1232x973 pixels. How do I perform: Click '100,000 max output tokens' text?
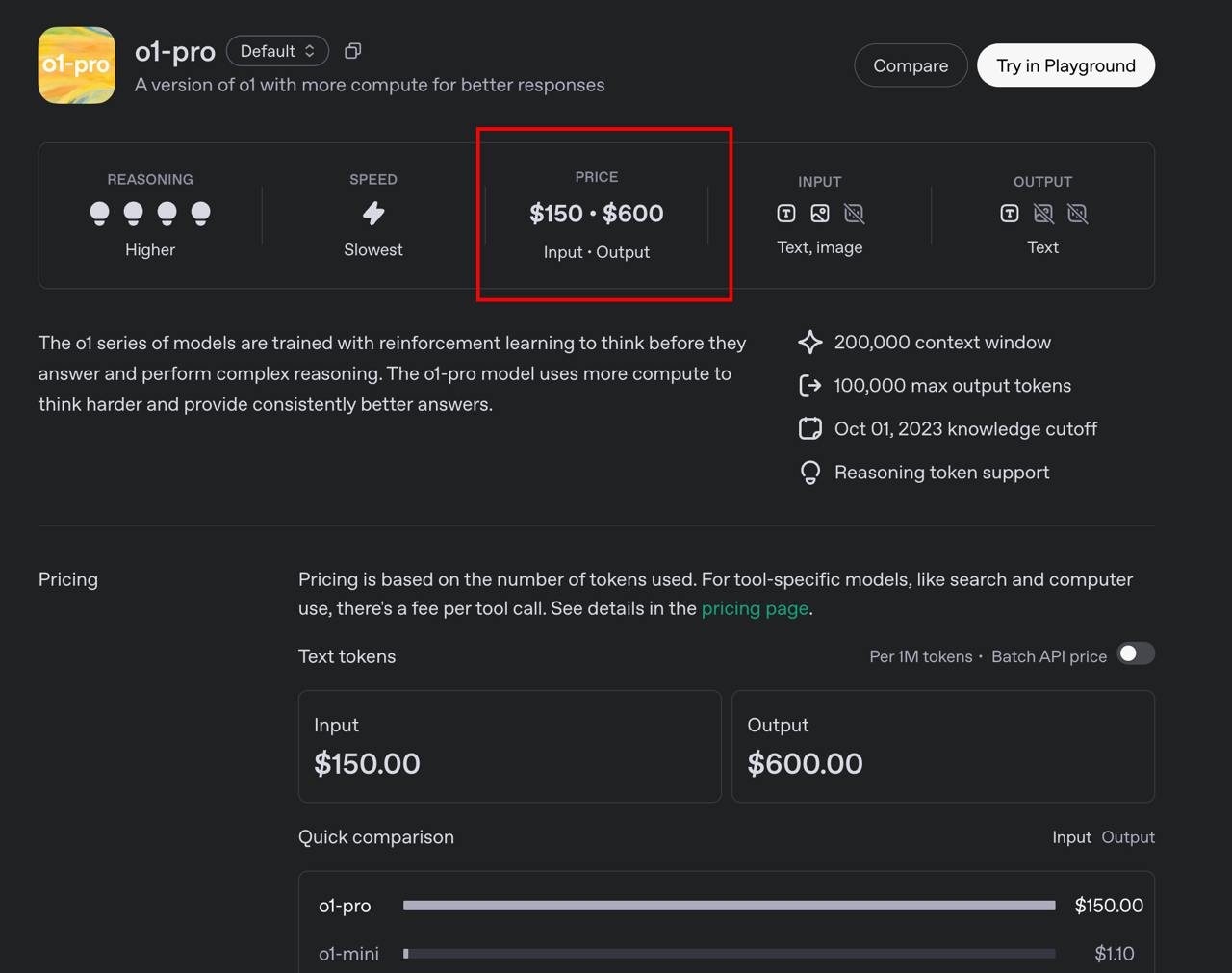tap(953, 386)
